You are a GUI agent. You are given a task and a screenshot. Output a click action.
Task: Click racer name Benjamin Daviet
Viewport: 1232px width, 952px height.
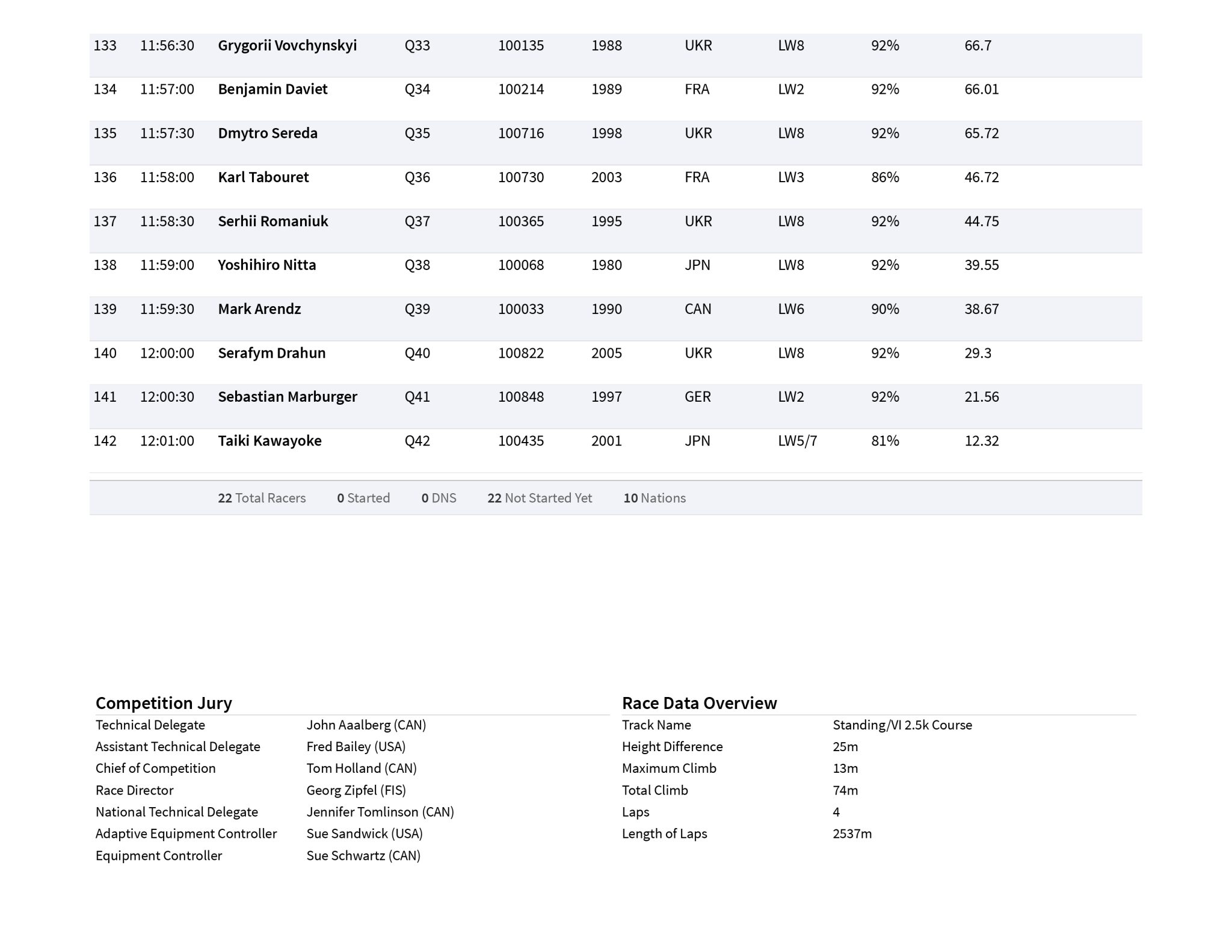(273, 90)
